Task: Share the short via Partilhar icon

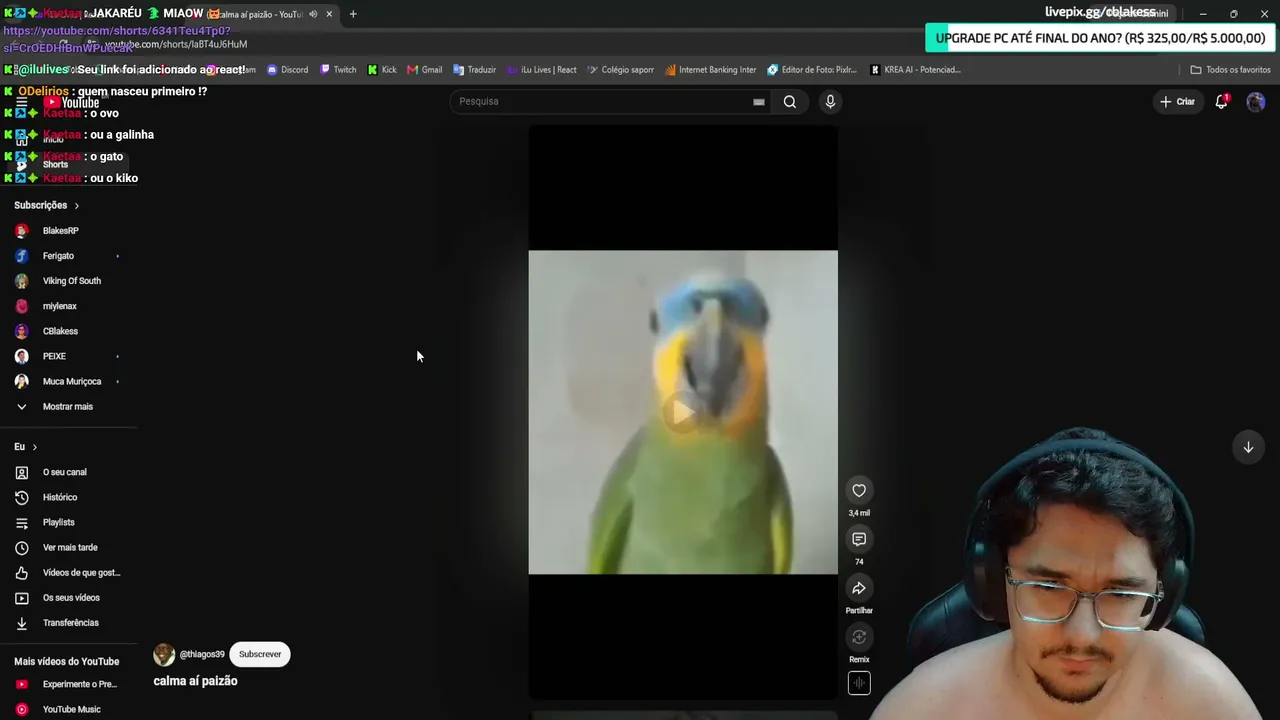Action: (x=859, y=588)
